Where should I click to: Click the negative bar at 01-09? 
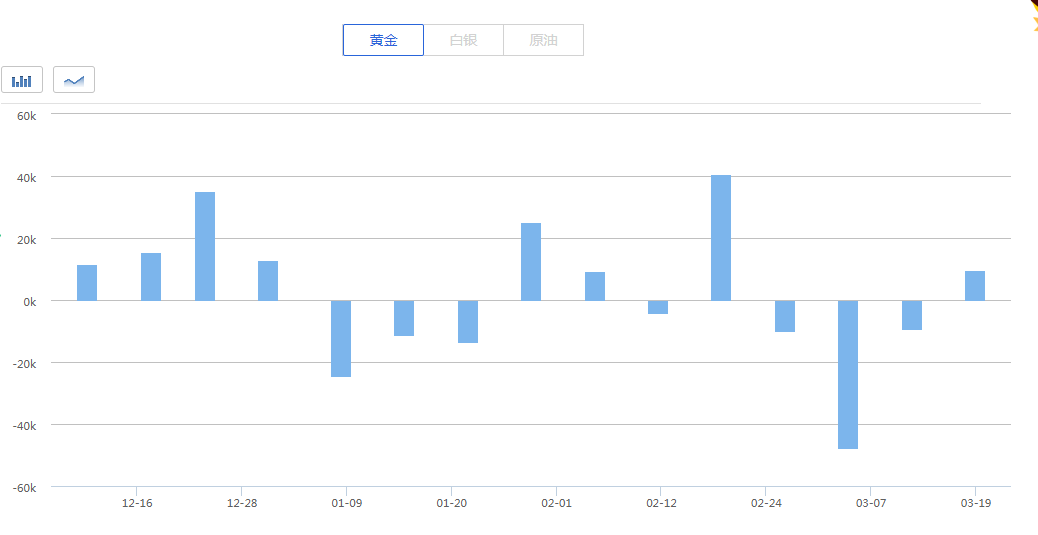341,338
